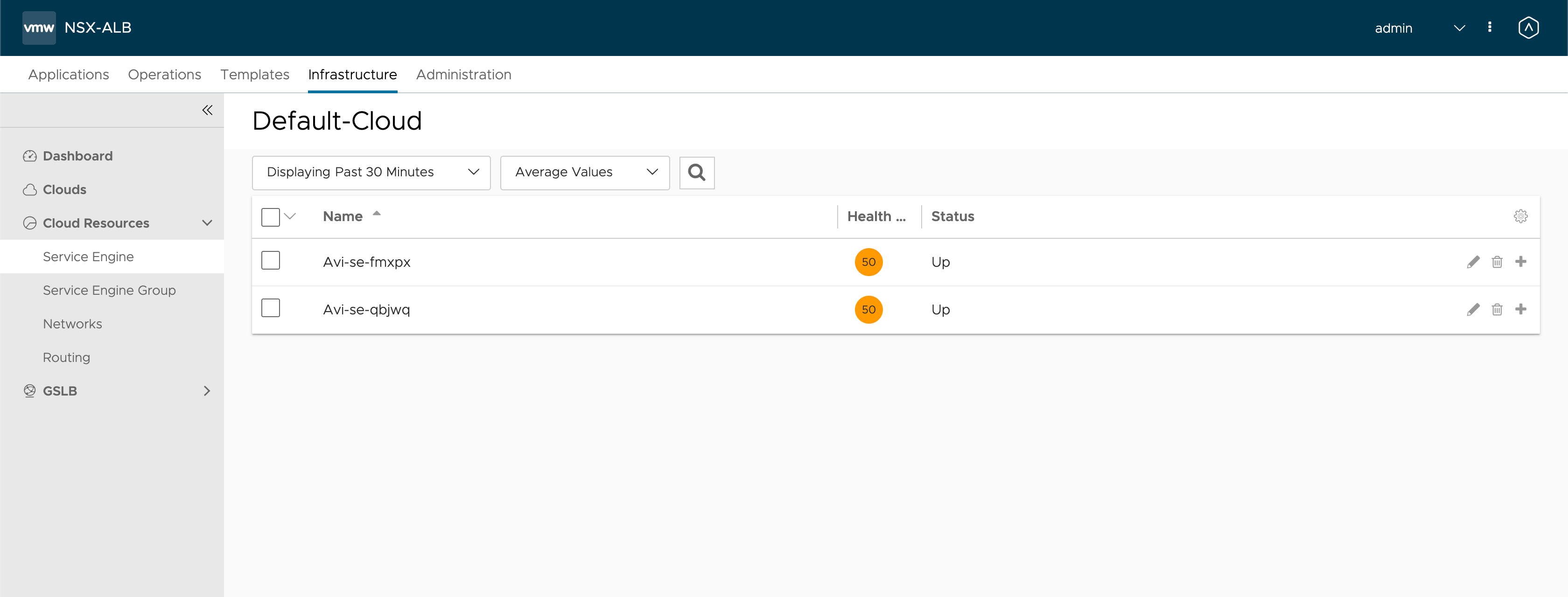The image size is (1568, 597).
Task: Delete Avi-se-qbjwq with trash icon
Action: pyautogui.click(x=1497, y=309)
